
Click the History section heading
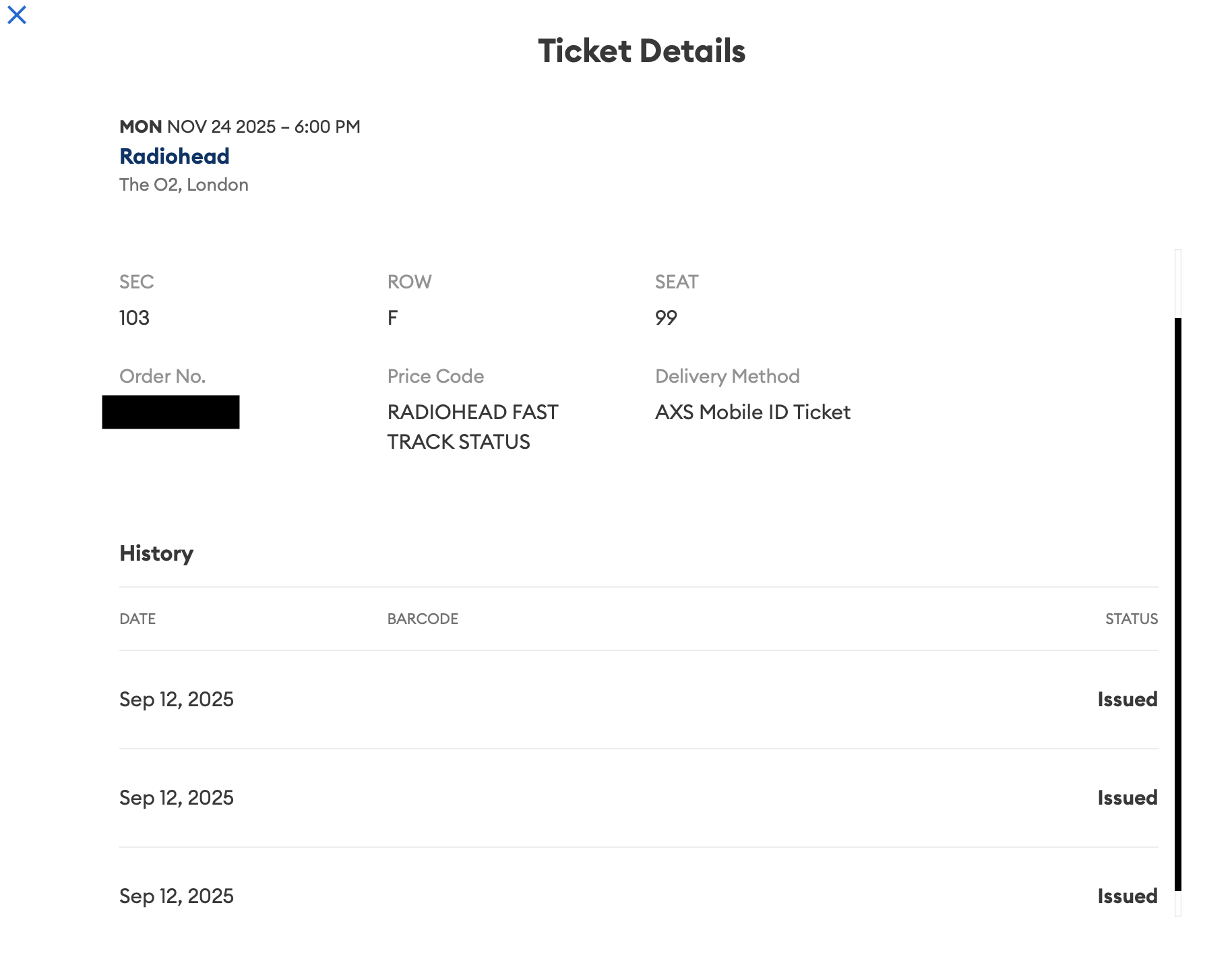(x=156, y=553)
